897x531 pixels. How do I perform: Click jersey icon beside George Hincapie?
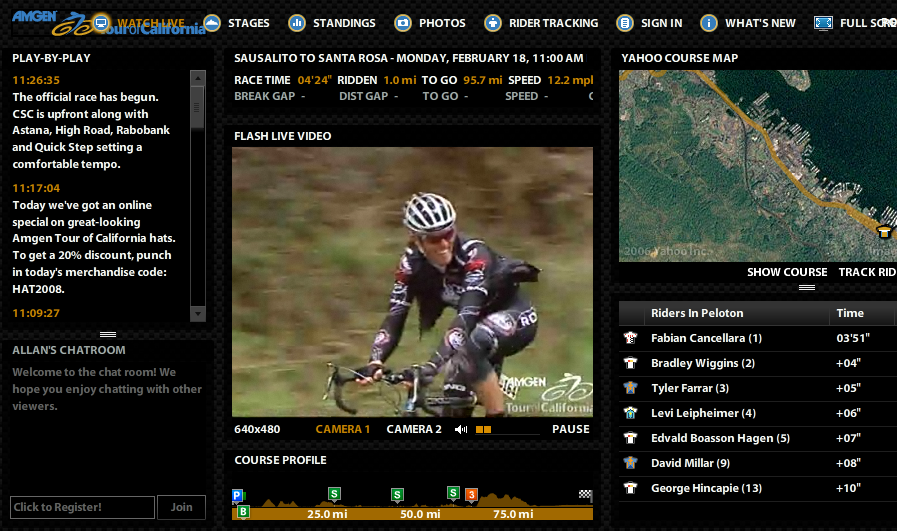(630, 488)
